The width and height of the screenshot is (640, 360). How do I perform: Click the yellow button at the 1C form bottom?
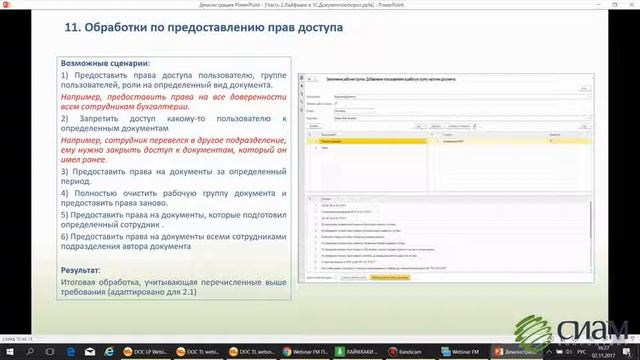point(389,278)
